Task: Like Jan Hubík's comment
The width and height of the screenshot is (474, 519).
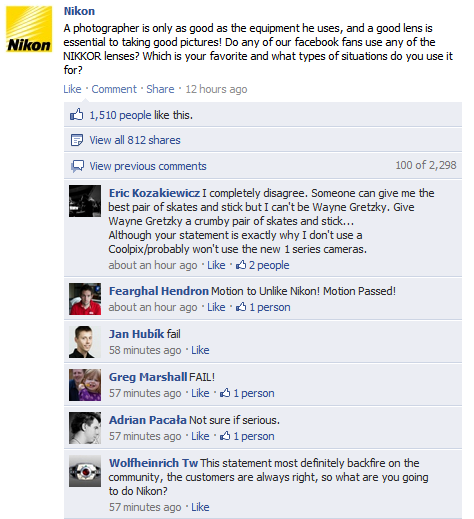Action: [200, 350]
